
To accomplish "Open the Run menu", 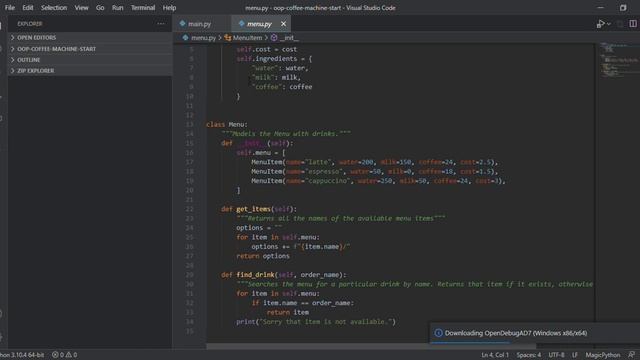I will click(118, 8).
